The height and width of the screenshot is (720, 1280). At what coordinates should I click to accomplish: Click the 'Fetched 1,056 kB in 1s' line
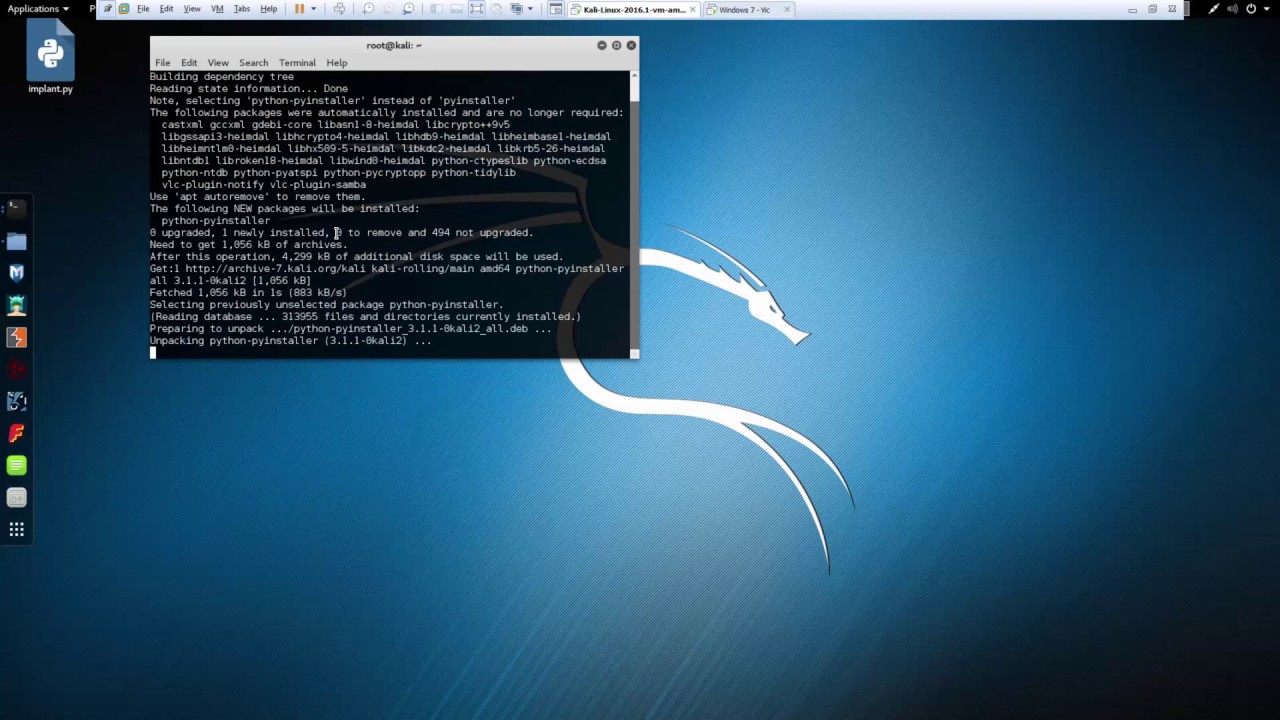248,292
